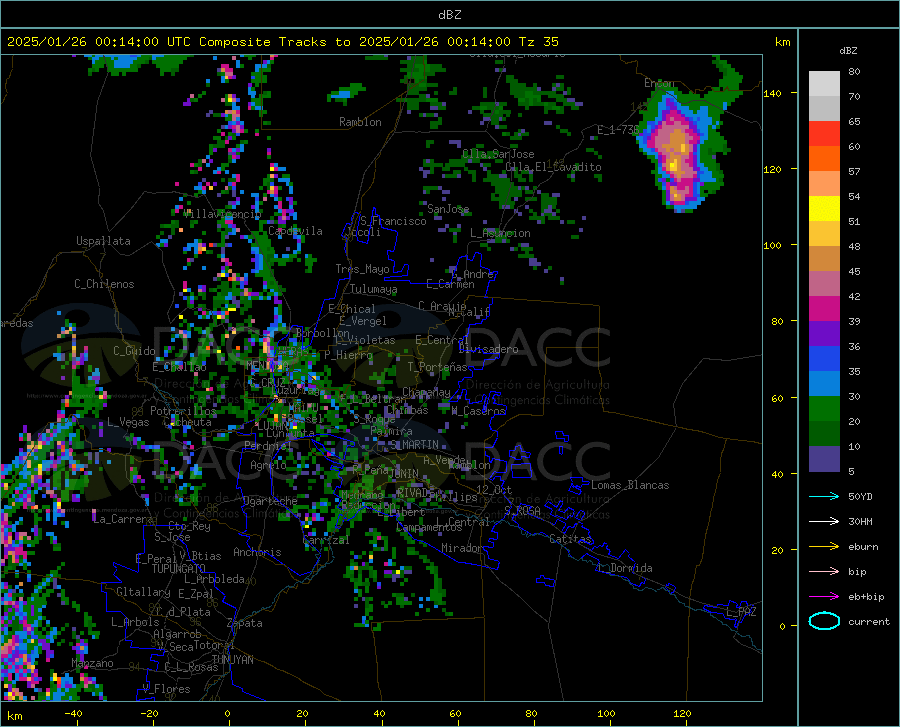Click the 'Anchoris' place label

pos(257,552)
